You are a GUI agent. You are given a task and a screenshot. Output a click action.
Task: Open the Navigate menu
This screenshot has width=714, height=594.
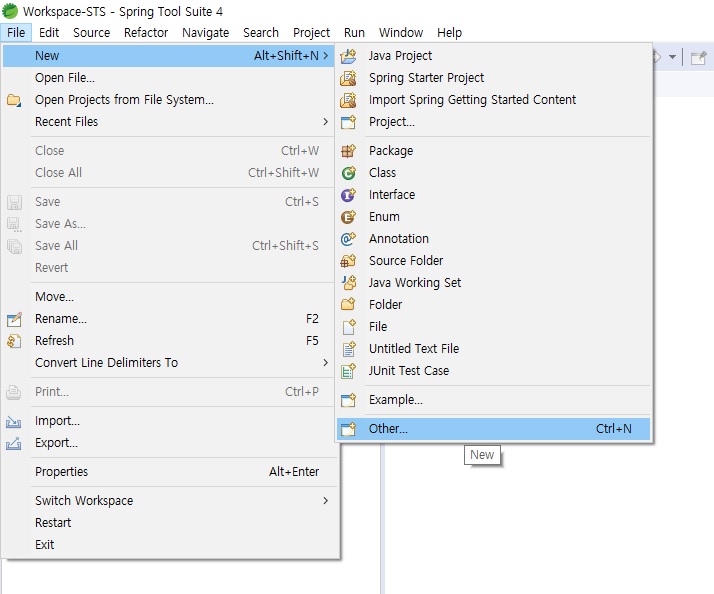point(205,33)
